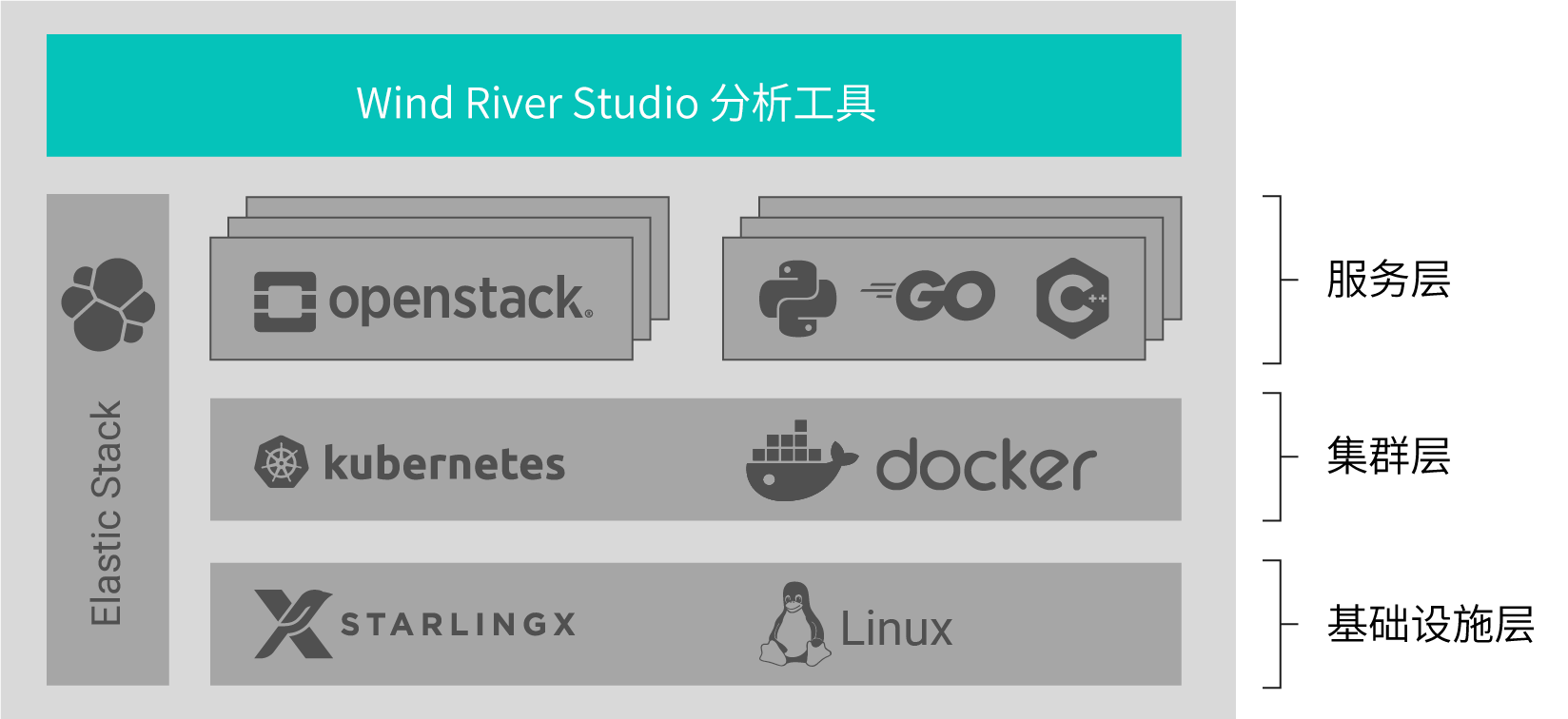
Task: Click the openstack wordmark text
Action: tap(461, 301)
